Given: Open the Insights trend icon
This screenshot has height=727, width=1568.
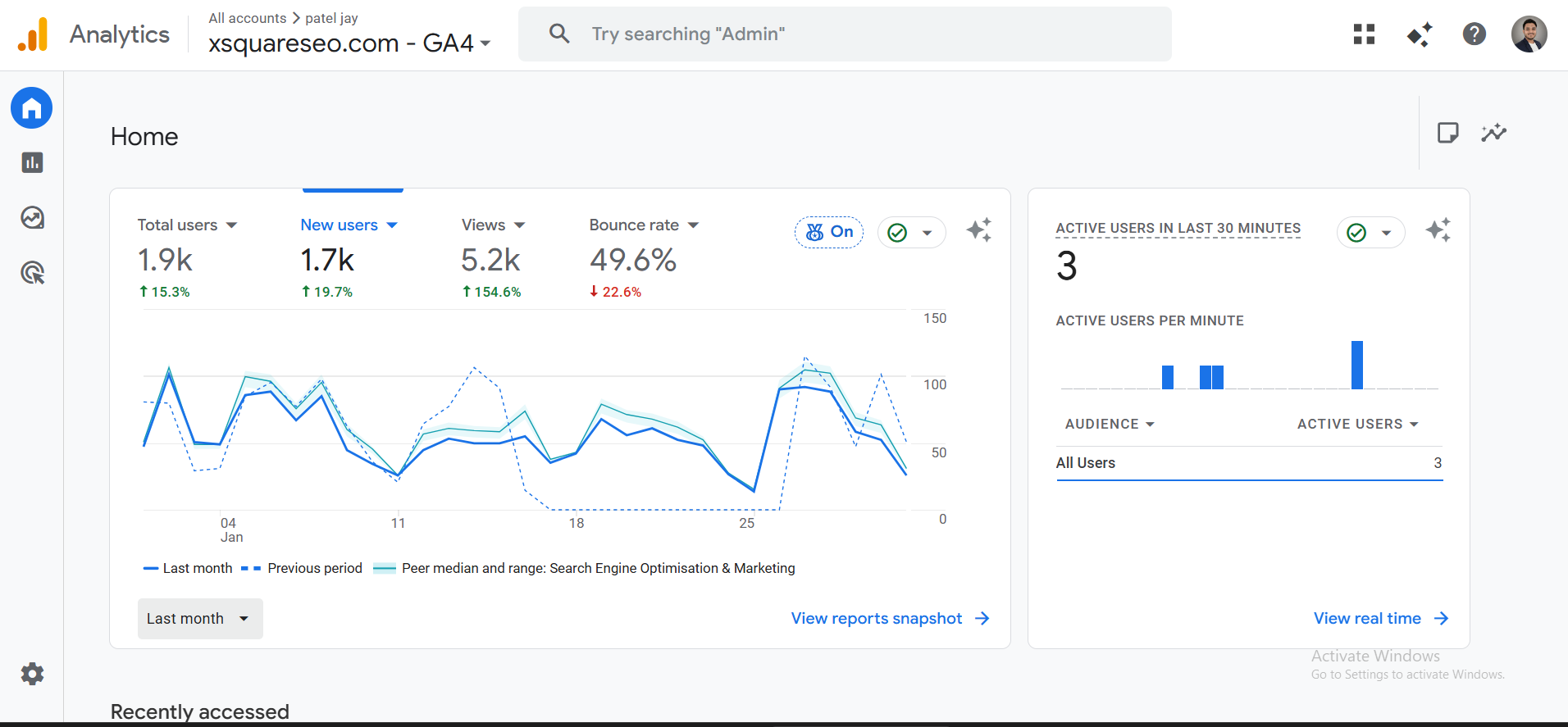Looking at the screenshot, I should 1493,133.
